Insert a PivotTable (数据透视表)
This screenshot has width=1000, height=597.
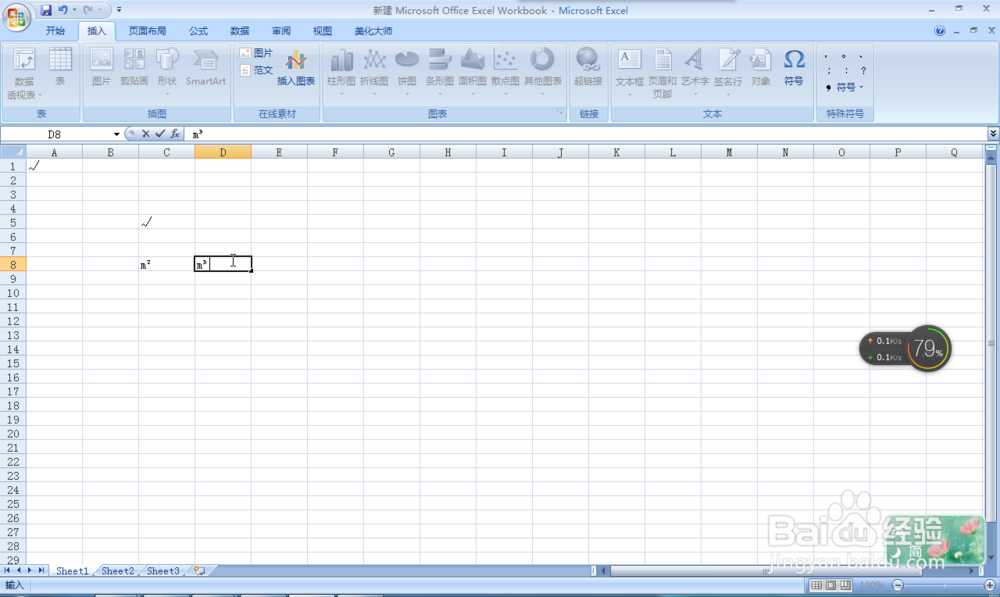click(x=24, y=73)
